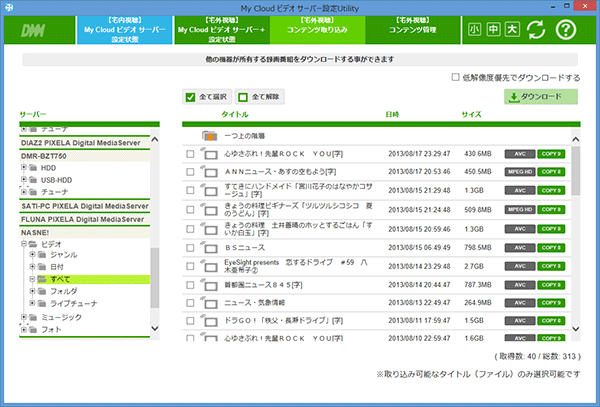
Task: Click server tree scrollbar thumb
Action: 155,278
